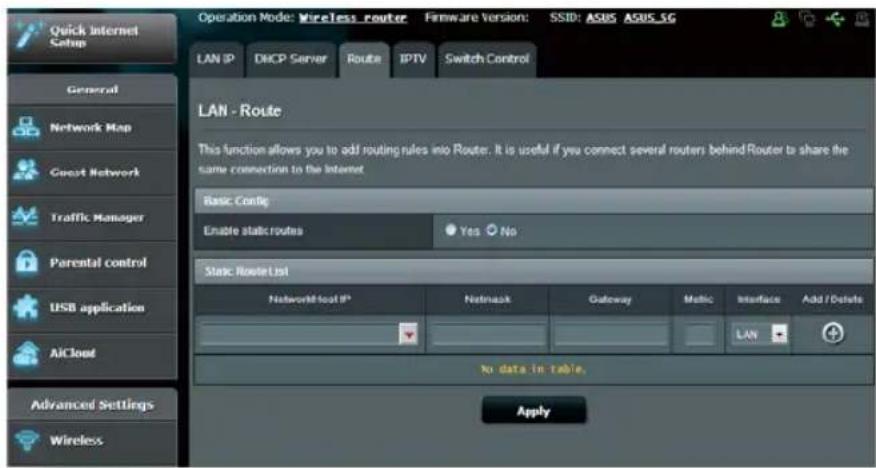Click the USB application puzzle icon
This screenshot has width=876, height=468.
(x=26, y=308)
